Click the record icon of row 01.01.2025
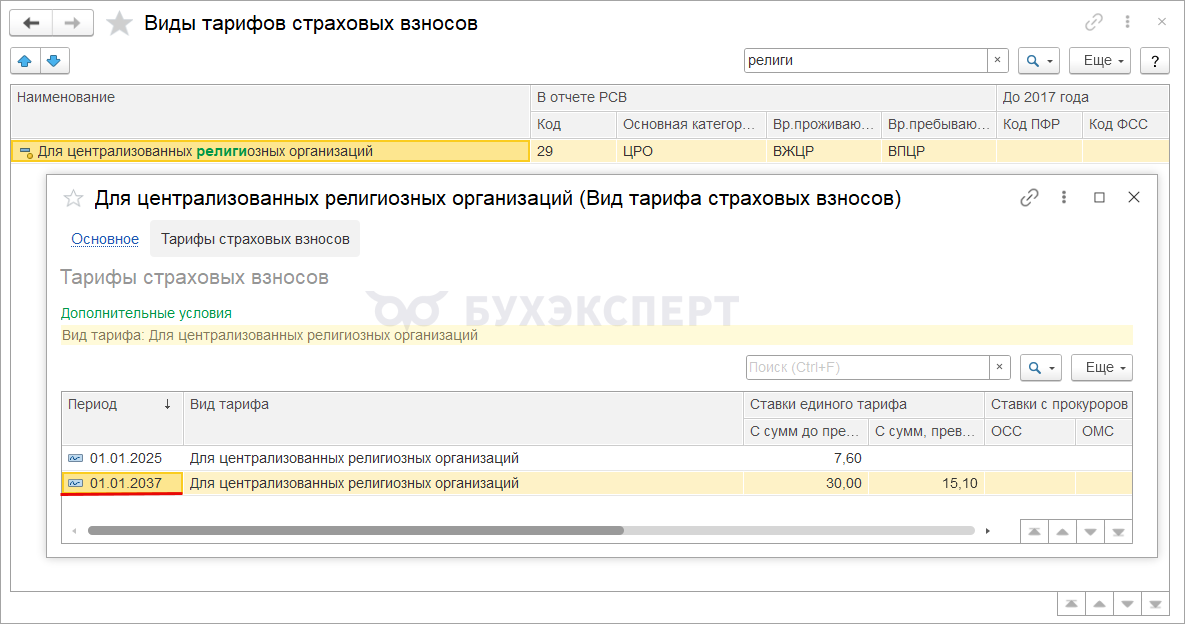Viewport: 1185px width, 624px height. tap(76, 458)
